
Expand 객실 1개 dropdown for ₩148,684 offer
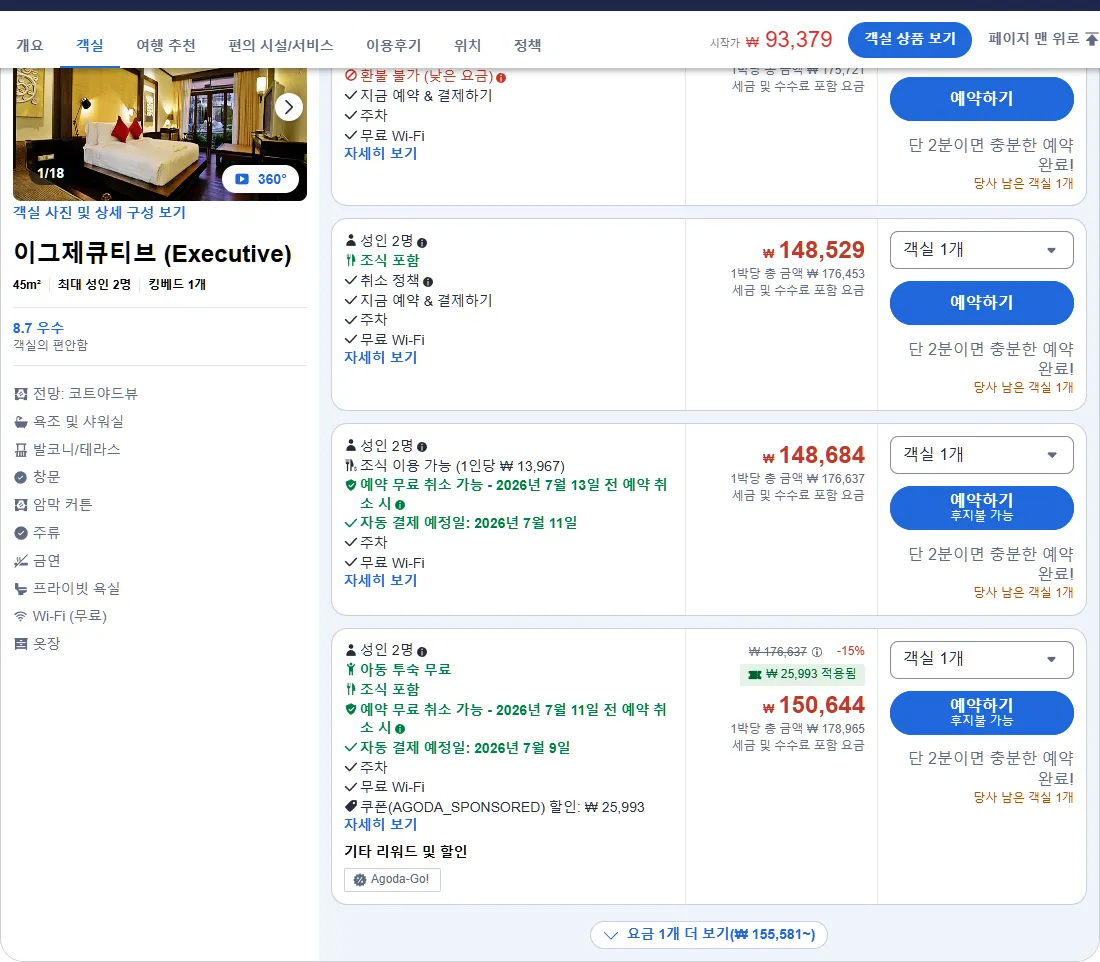coord(981,455)
